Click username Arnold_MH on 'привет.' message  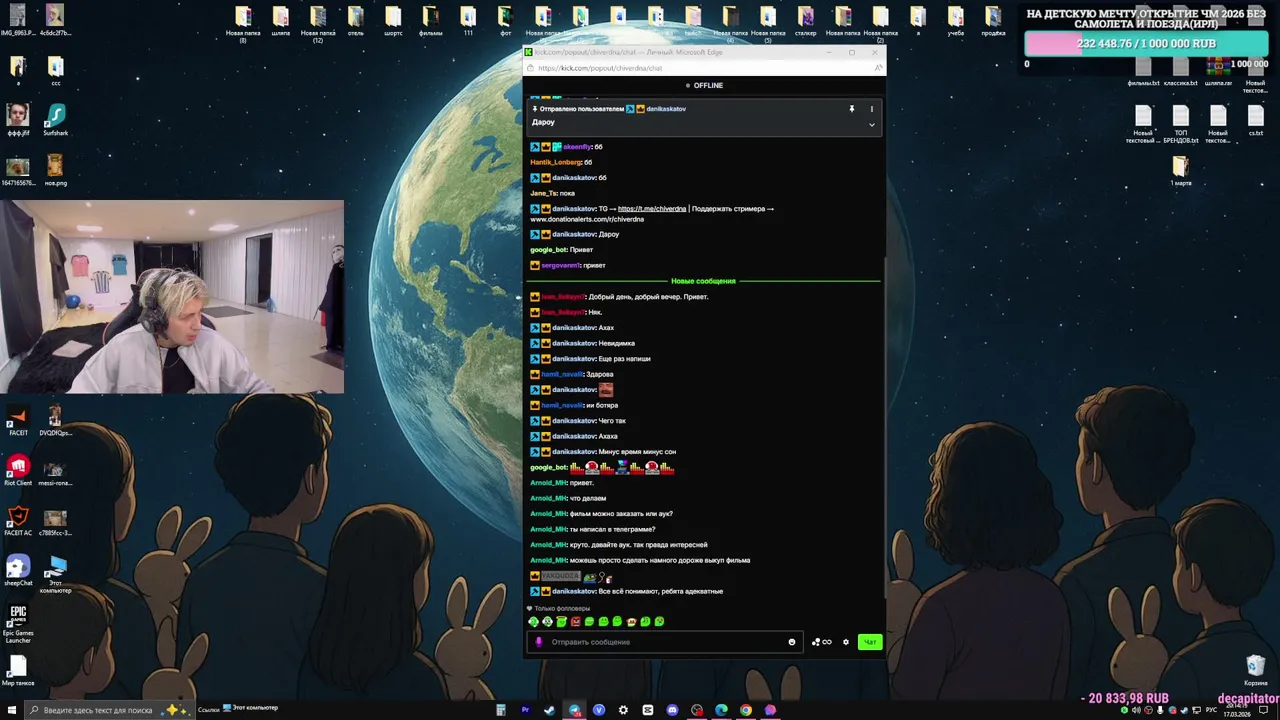548,483
